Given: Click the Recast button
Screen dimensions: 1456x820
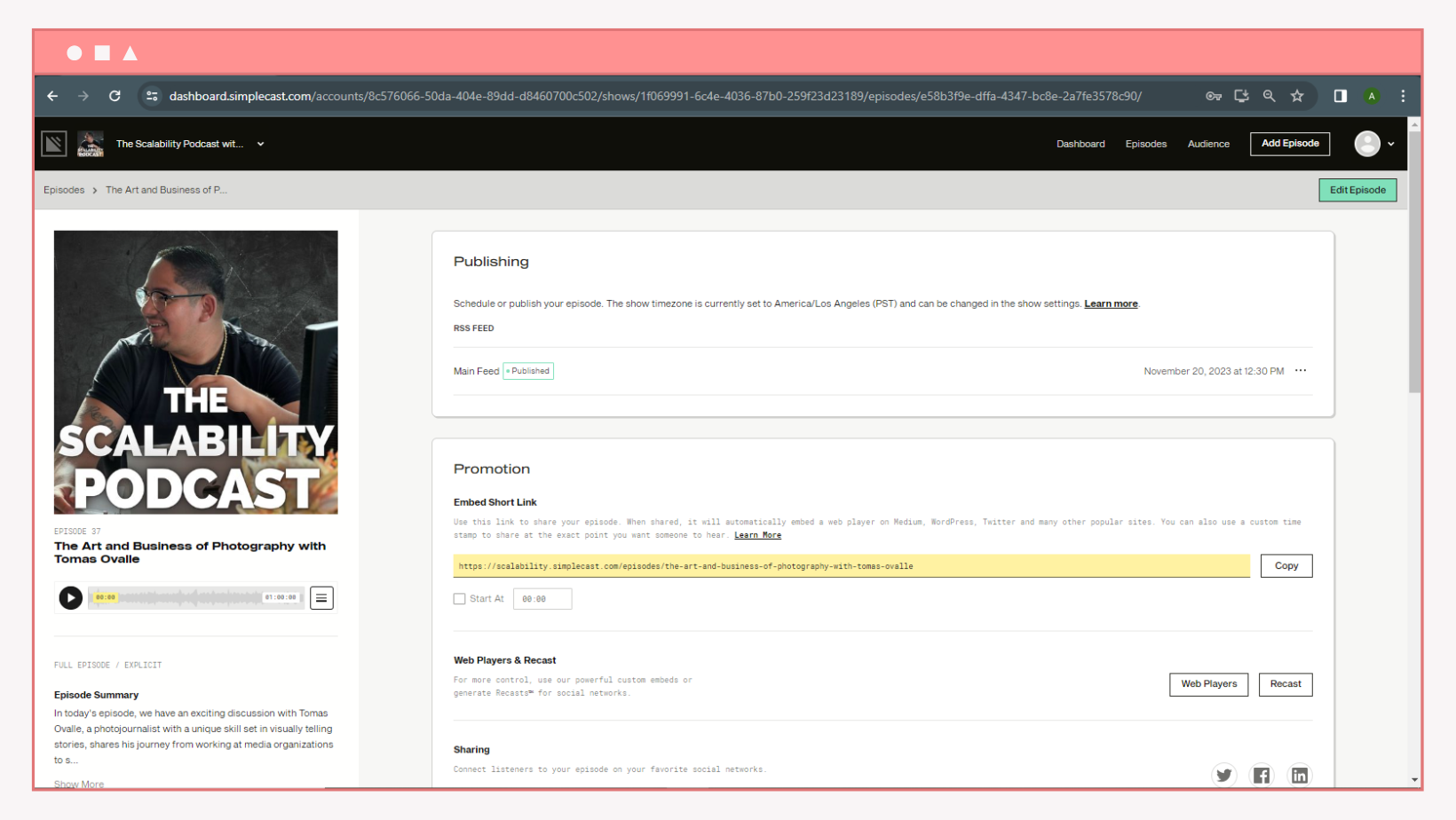Looking at the screenshot, I should click(x=1286, y=684).
